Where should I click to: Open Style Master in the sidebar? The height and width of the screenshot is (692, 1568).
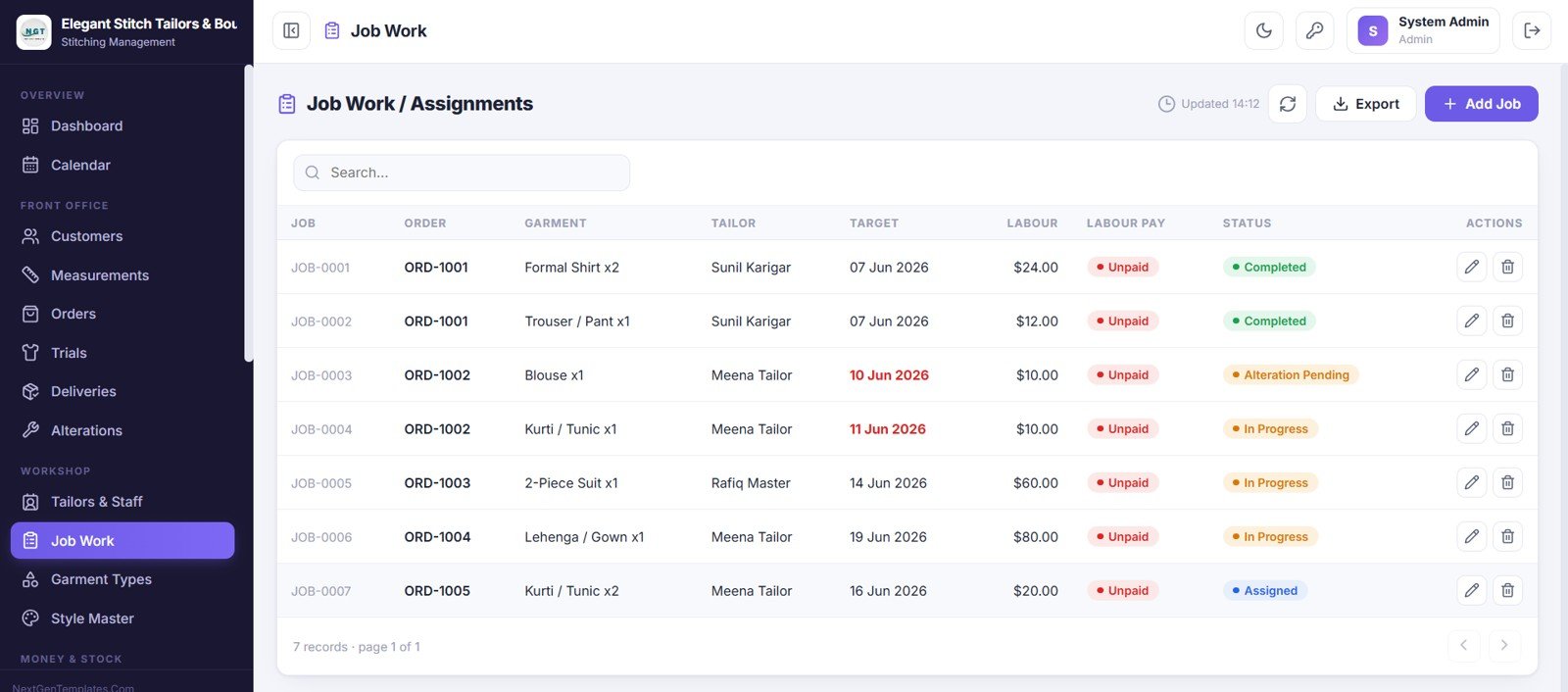122,618
